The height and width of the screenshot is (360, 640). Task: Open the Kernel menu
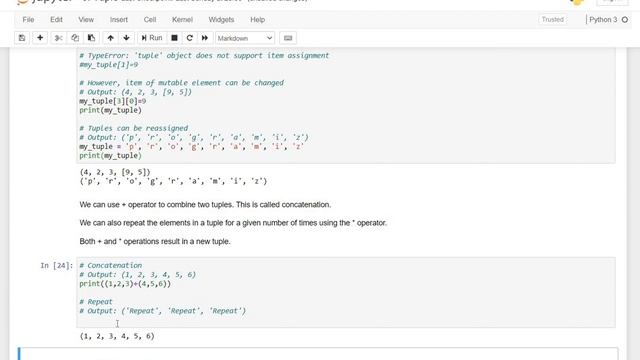pos(182,20)
